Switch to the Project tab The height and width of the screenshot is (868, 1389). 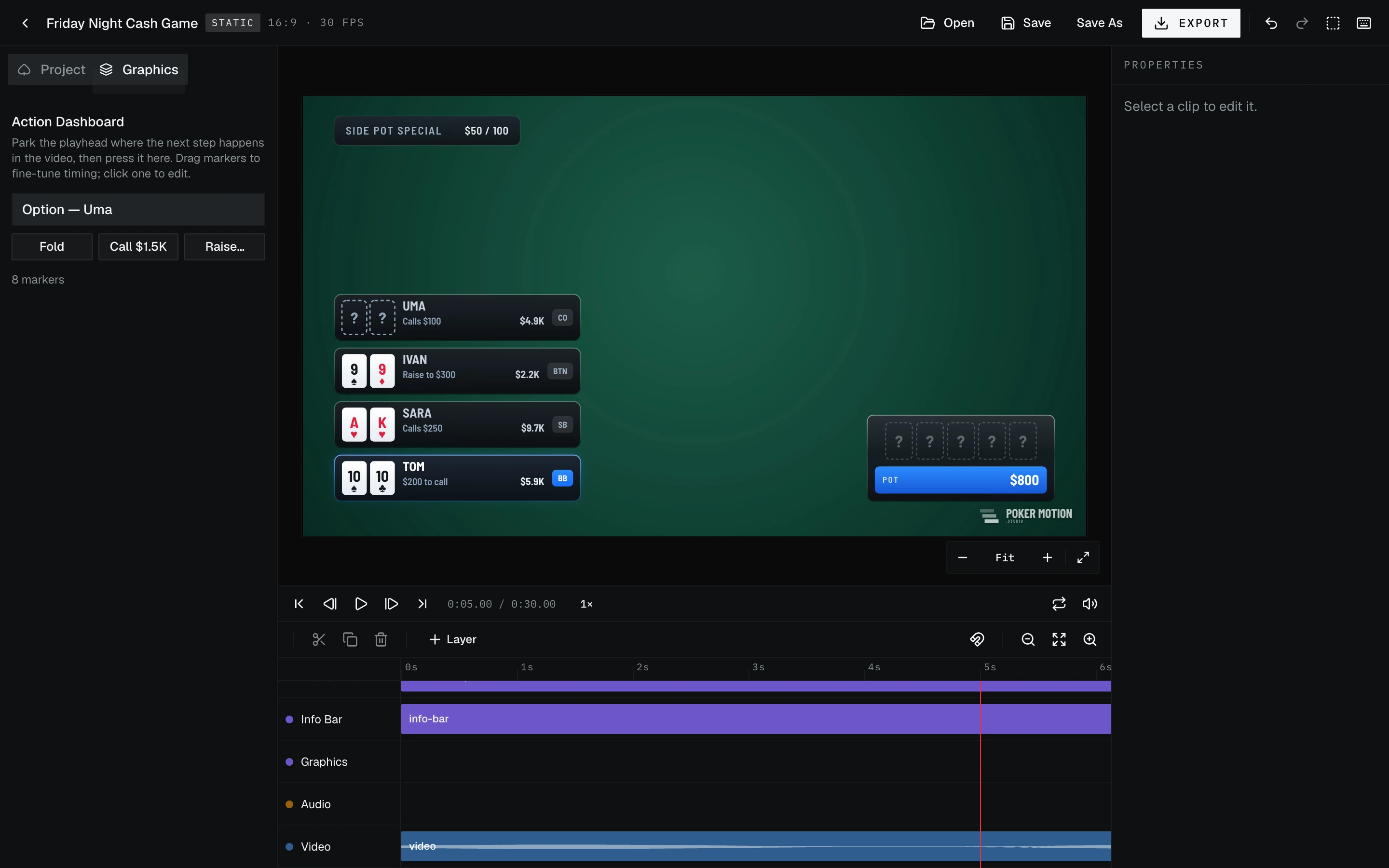[x=52, y=69]
